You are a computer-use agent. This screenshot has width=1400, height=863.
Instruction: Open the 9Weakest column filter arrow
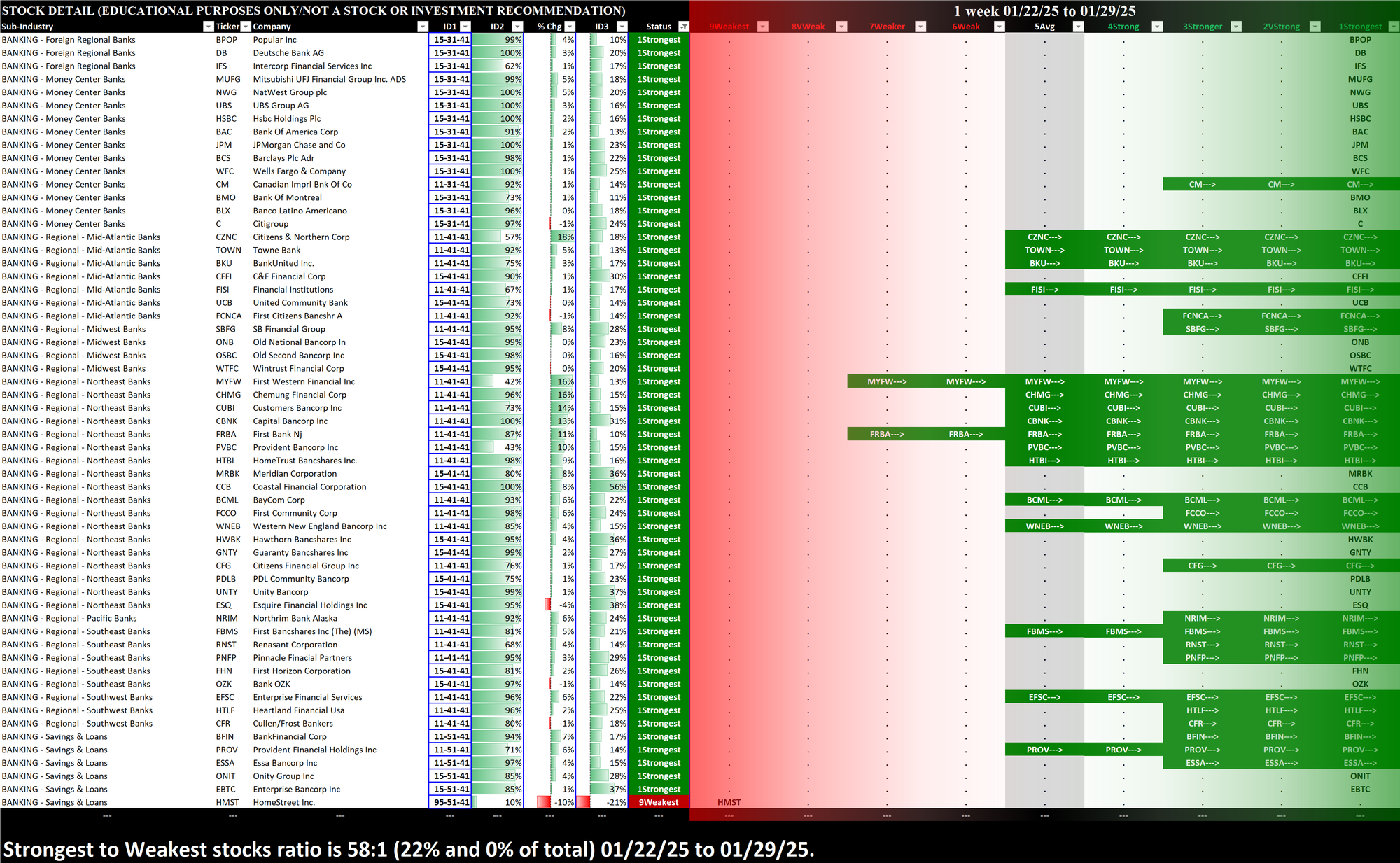tap(763, 27)
